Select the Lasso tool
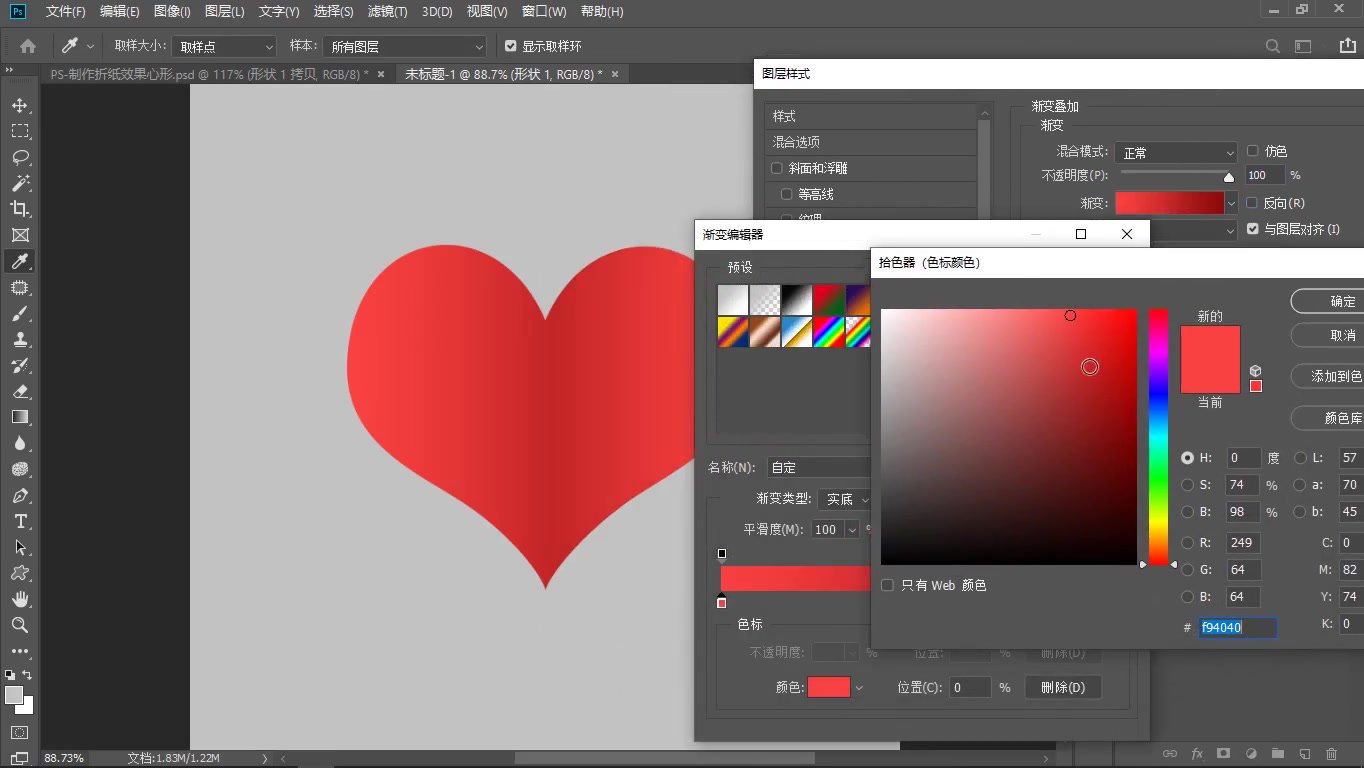The height and width of the screenshot is (768, 1364). pos(20,157)
